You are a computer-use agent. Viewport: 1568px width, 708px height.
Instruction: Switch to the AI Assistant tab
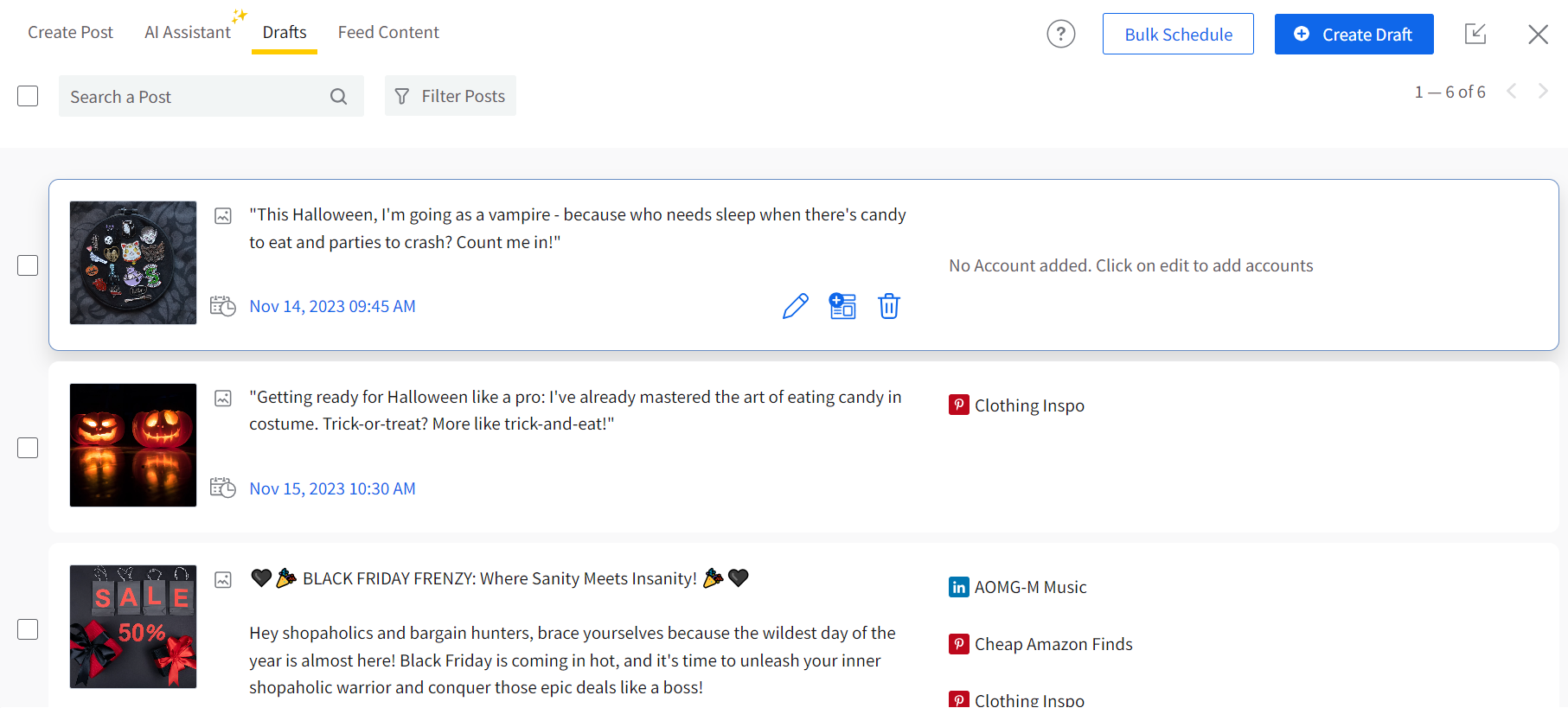point(188,33)
